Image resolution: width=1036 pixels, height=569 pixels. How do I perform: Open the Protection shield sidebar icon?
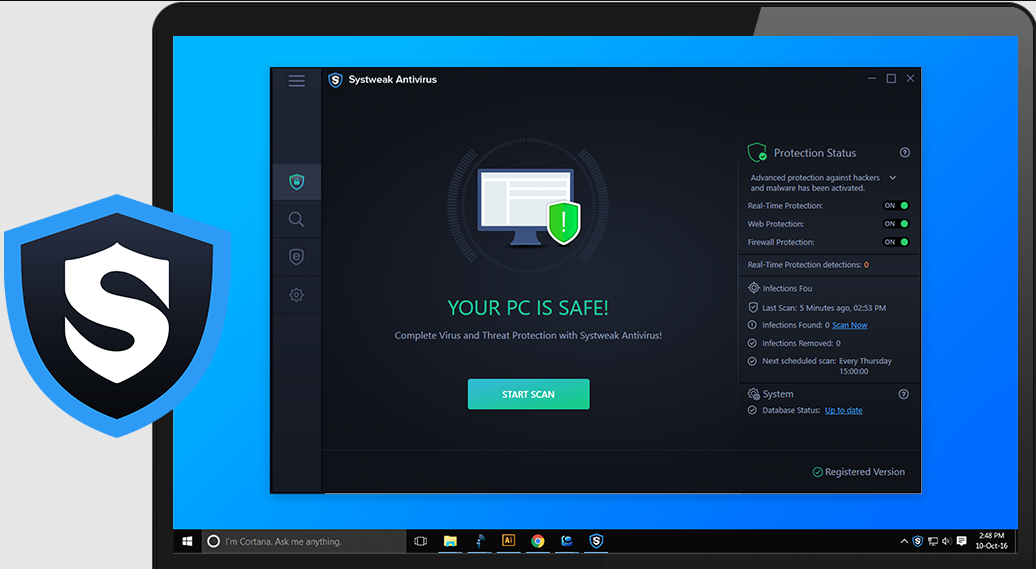point(297,256)
